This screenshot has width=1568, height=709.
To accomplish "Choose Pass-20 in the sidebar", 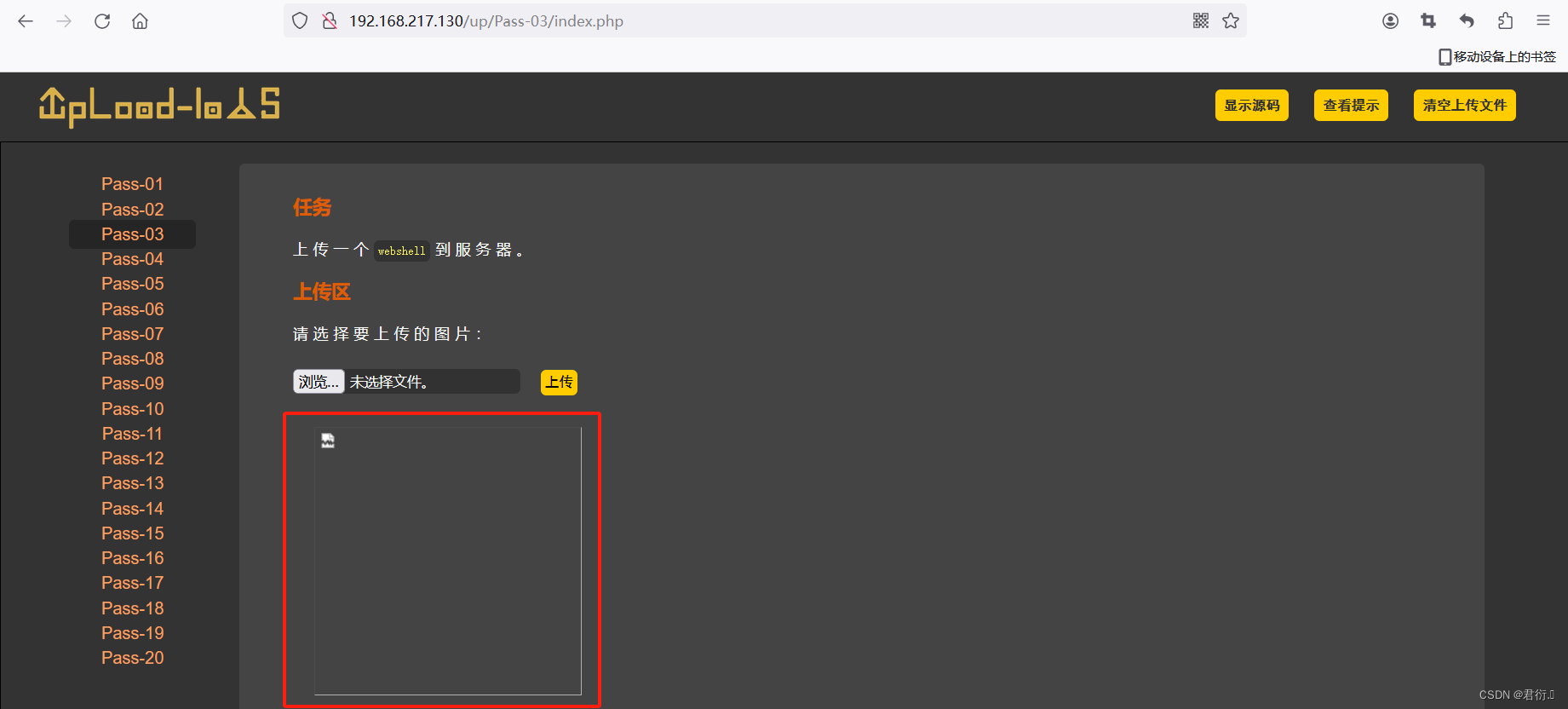I will click(x=132, y=658).
